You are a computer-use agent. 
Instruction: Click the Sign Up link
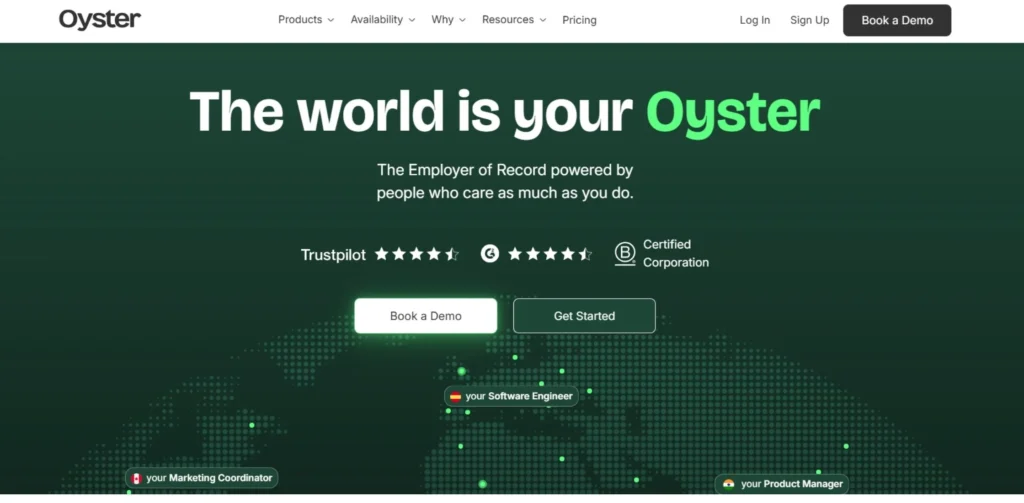coord(810,20)
